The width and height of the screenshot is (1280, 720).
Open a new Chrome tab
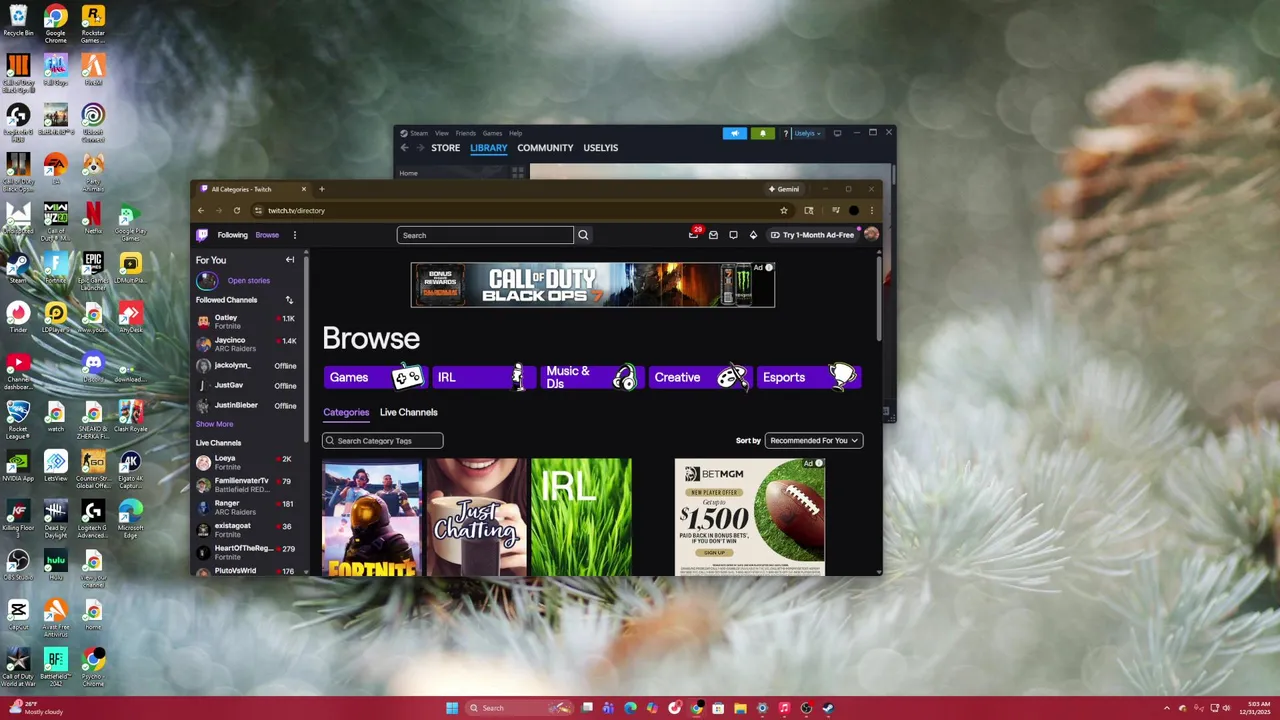[x=321, y=189]
